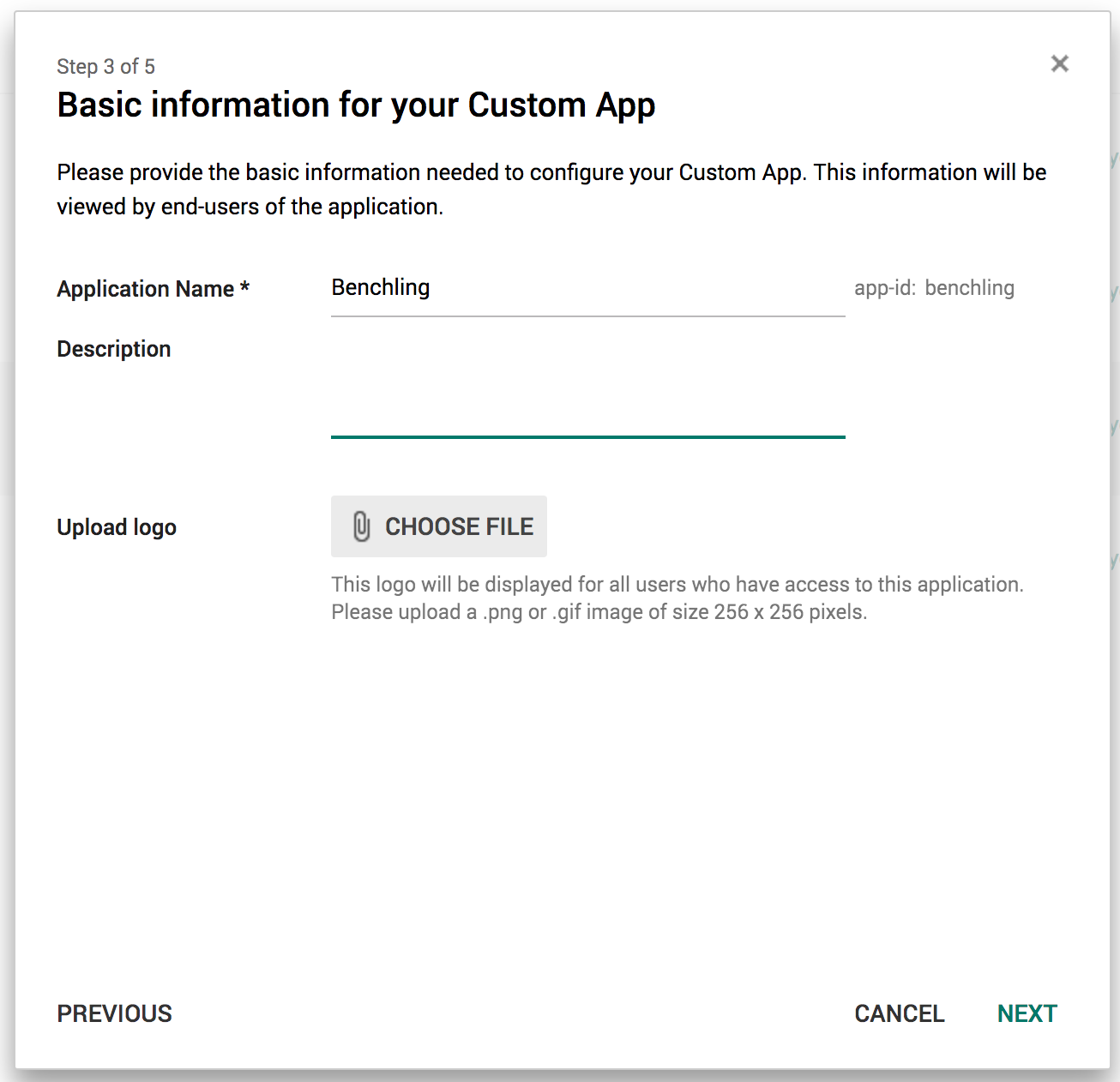This screenshot has height=1082, width=1120.
Task: Click the 'app-id:' prefix label
Action: pos(884,288)
